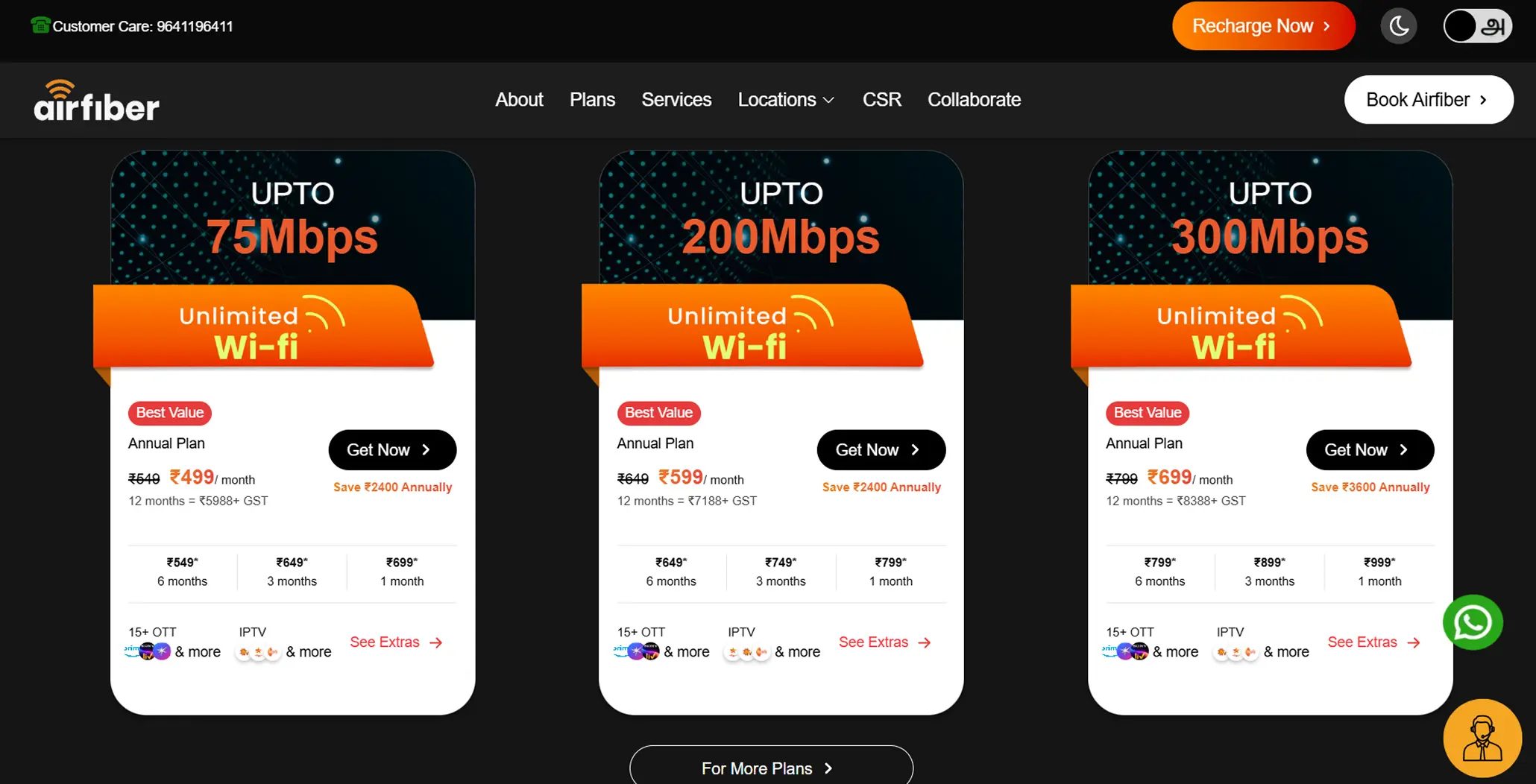This screenshot has width=1536, height=784.
Task: Click Book Airfiber button
Action: pos(1429,100)
